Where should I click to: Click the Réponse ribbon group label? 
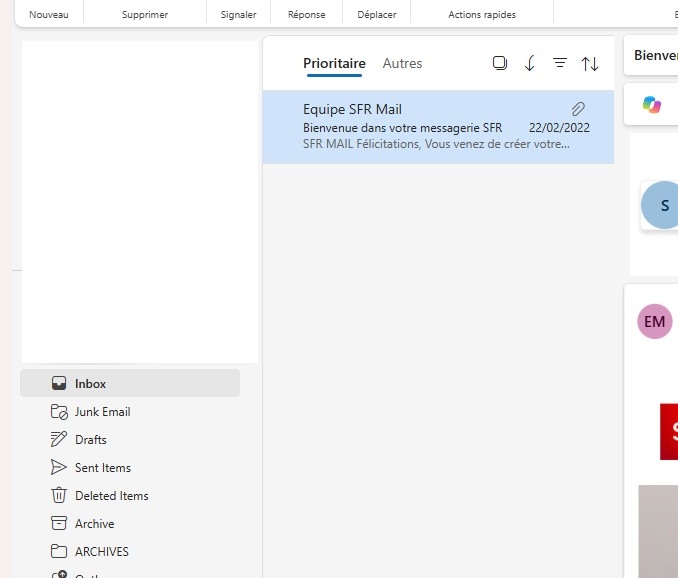[x=307, y=15]
